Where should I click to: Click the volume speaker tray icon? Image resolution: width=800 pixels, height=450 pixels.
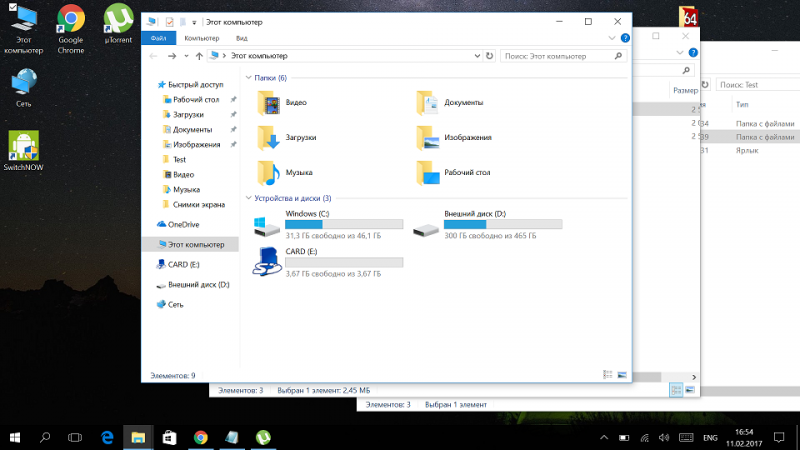coord(664,438)
